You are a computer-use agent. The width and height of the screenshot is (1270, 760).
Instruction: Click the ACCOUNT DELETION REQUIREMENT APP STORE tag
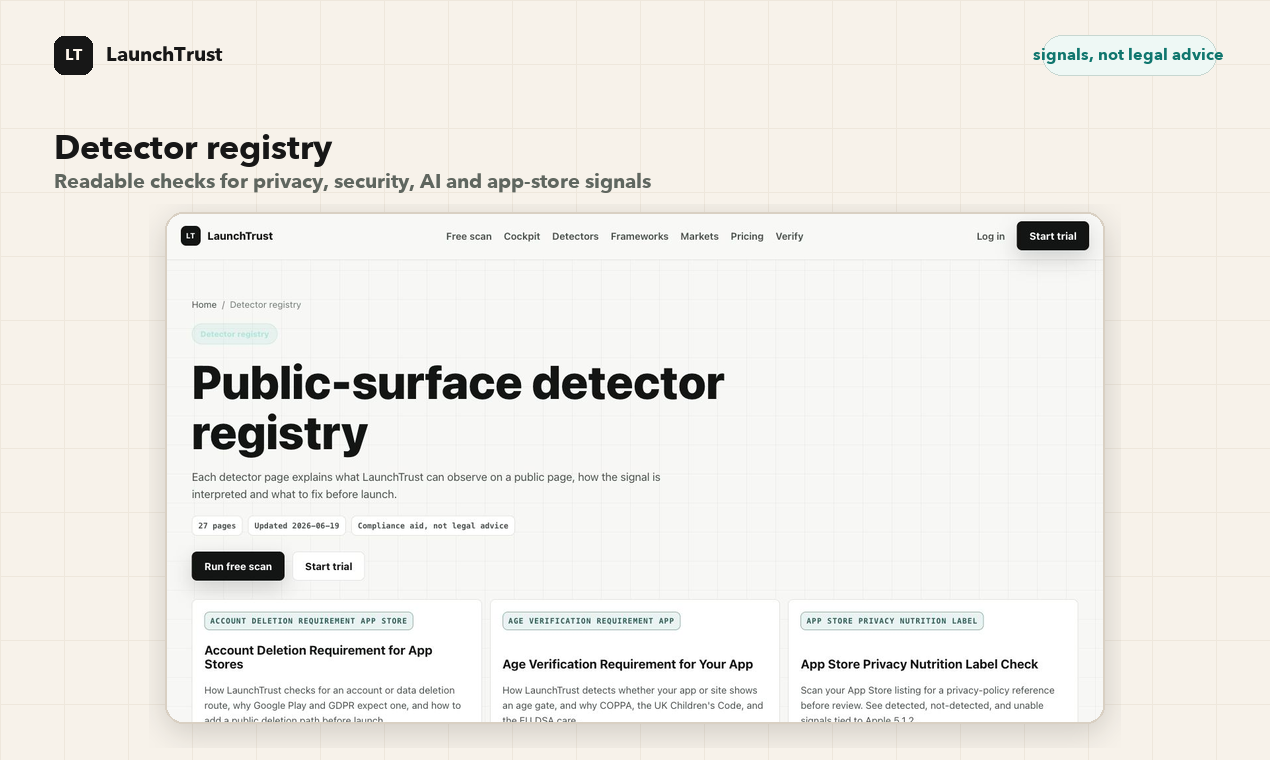(309, 621)
